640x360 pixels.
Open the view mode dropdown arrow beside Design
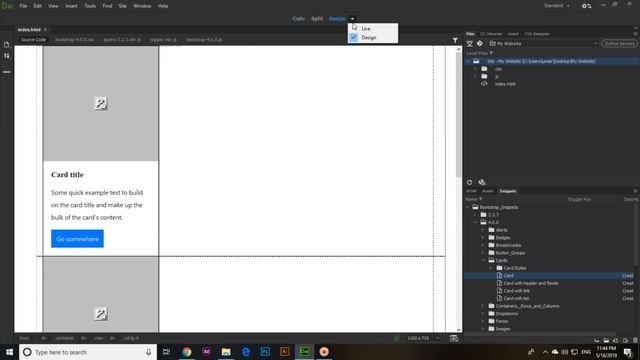tap(352, 19)
